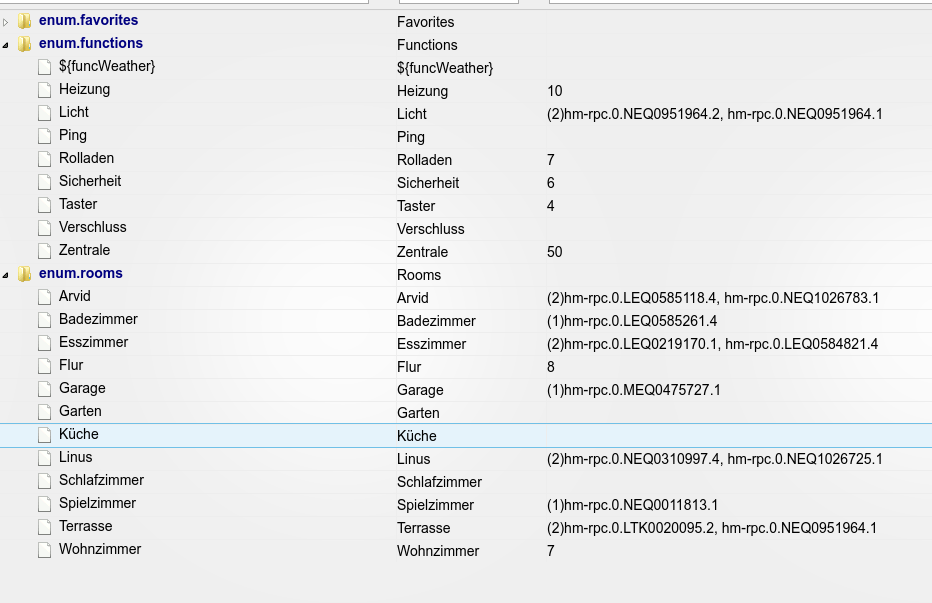Select the Rolladen function item
932x603 pixels.
coord(86,158)
